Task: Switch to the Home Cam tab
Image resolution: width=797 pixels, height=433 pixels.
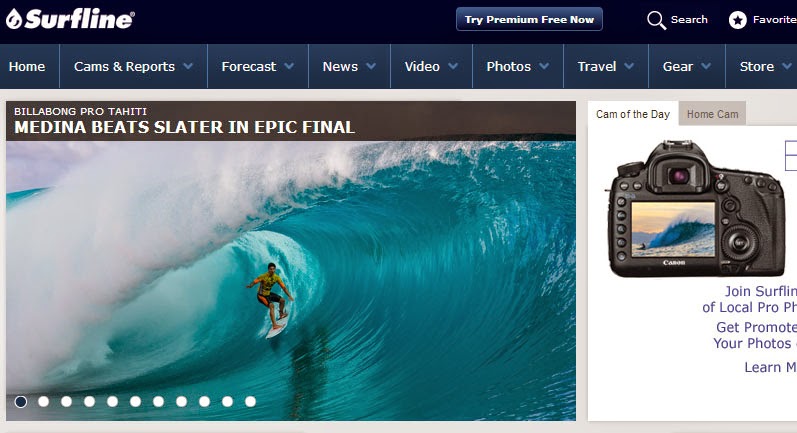Action: (x=713, y=114)
